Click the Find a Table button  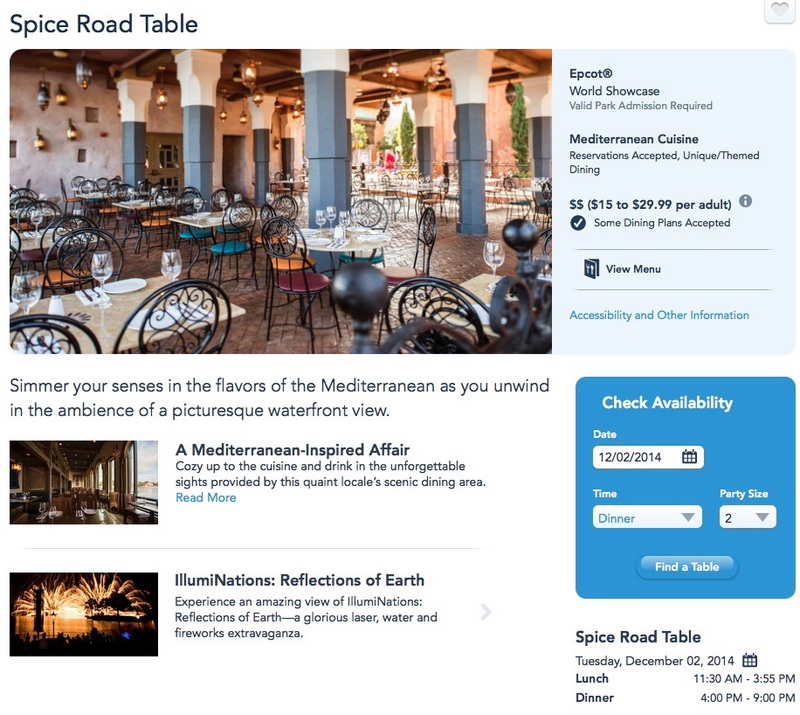pyautogui.click(x=687, y=566)
